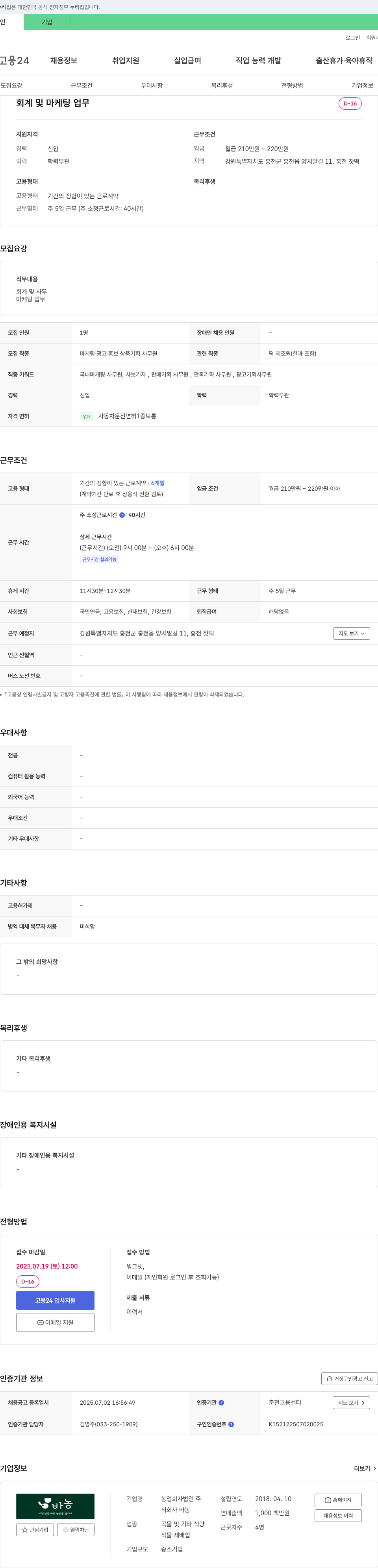Click 떡 제조원(한과 포함) related job
The width and height of the screenshot is (378, 1568).
(292, 354)
